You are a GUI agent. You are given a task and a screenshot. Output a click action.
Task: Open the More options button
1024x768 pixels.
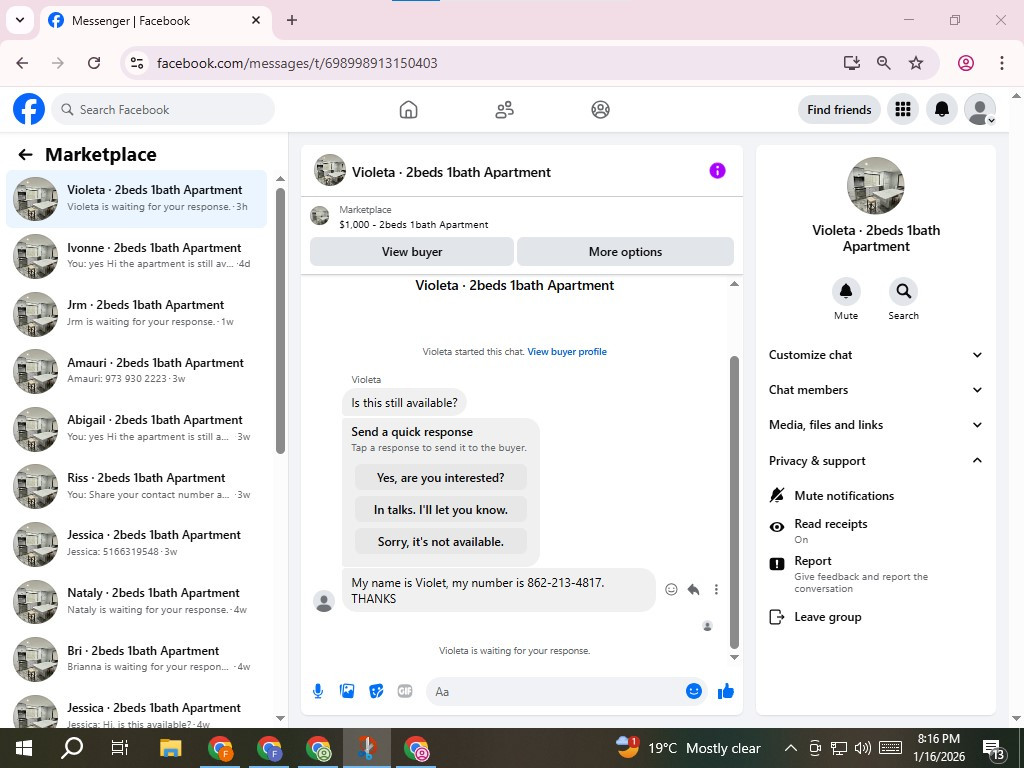point(625,251)
